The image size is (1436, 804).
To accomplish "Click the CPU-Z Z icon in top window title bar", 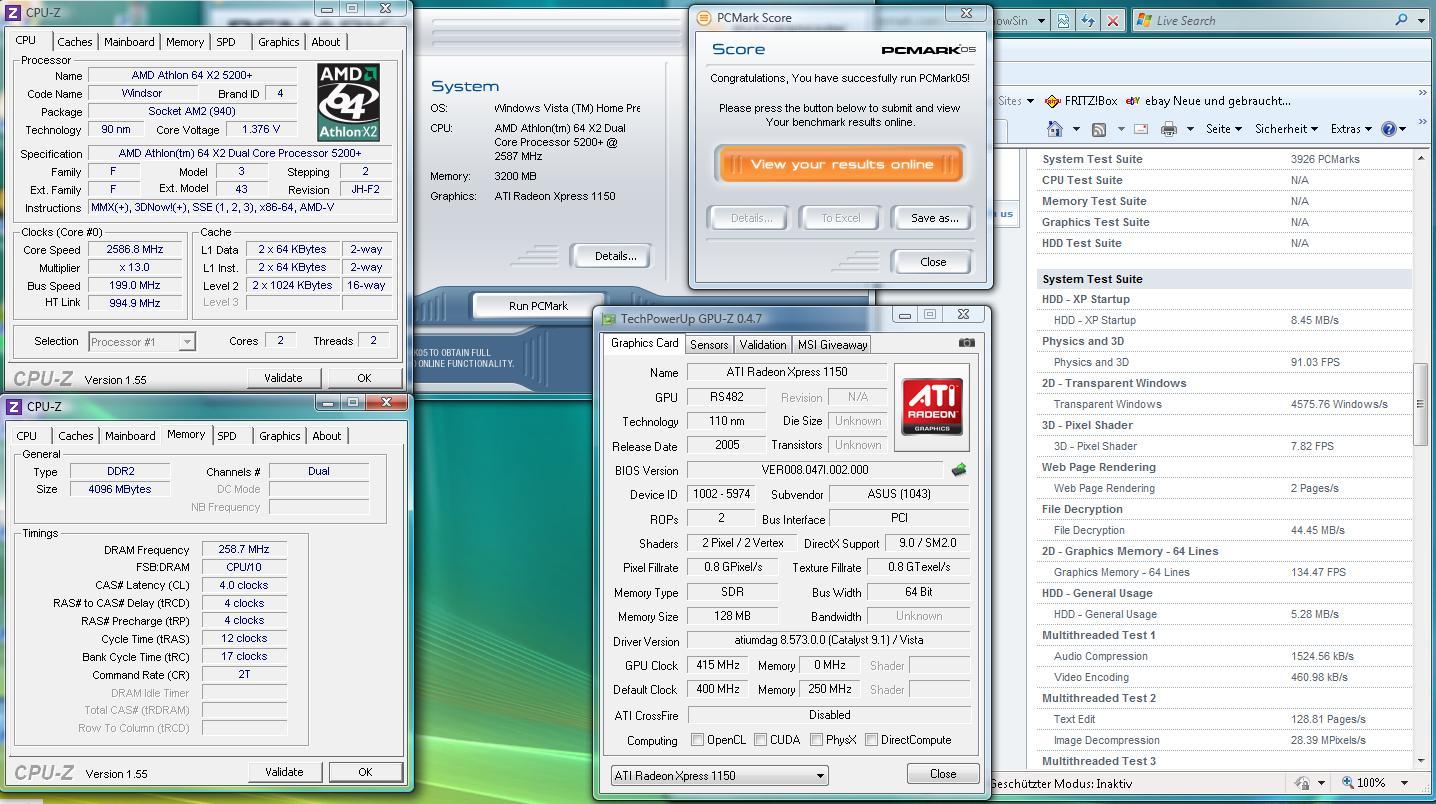I will [x=14, y=11].
